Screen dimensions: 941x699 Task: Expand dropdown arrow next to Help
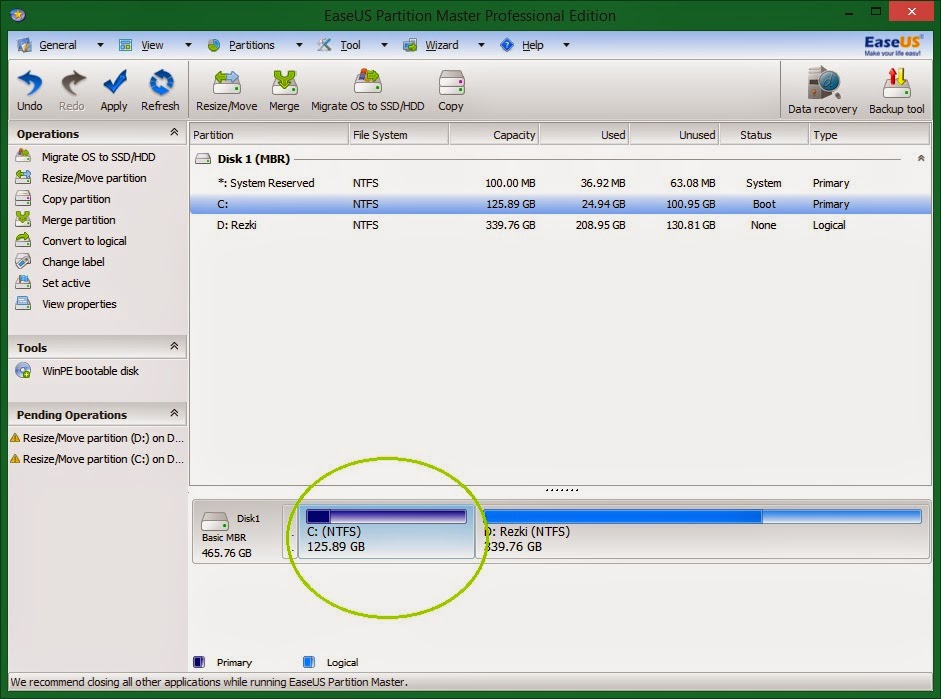566,45
